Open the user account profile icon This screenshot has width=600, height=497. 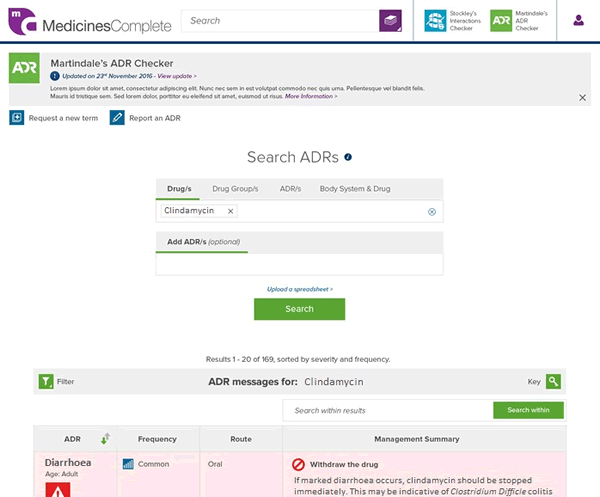click(x=579, y=20)
